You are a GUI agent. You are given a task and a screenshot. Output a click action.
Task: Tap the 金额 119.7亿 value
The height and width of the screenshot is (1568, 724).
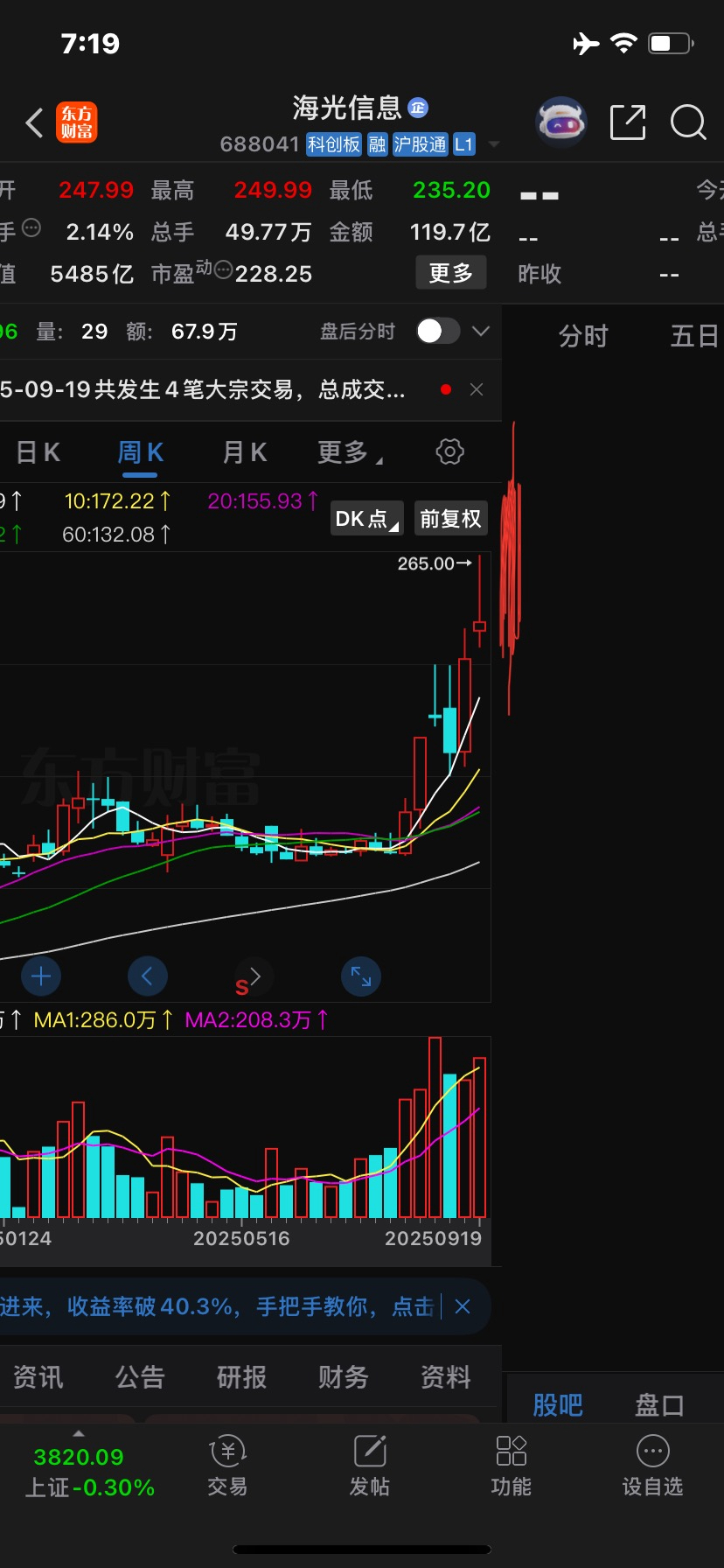tap(450, 232)
